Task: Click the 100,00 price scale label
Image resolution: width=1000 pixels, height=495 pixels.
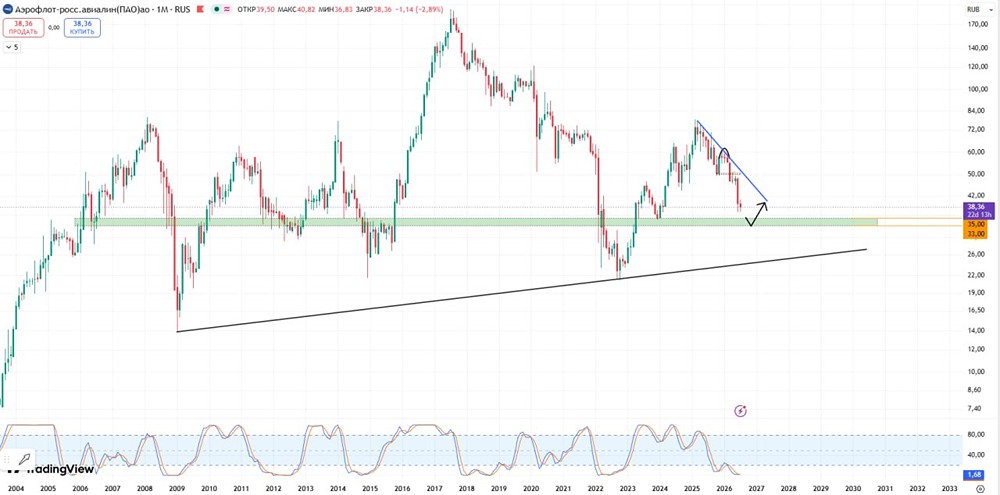Action: coord(977,89)
